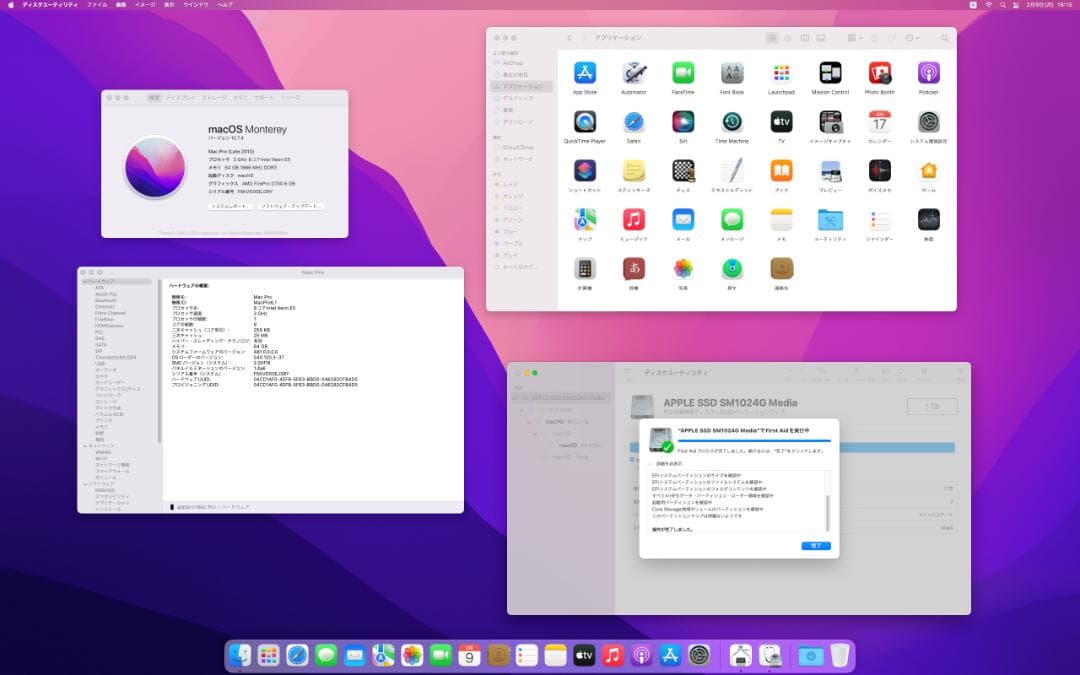Click the システムレポート button
The image size is (1080, 675).
click(230, 206)
